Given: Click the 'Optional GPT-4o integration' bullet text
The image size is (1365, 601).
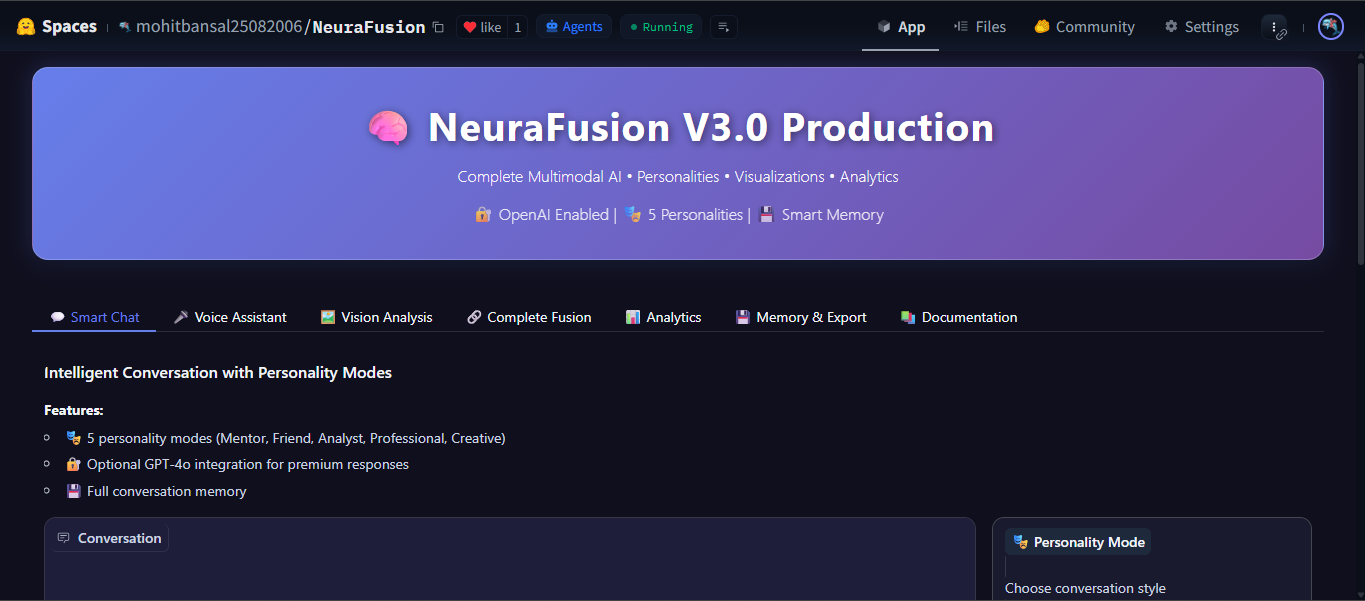Looking at the screenshot, I should pyautogui.click(x=248, y=464).
